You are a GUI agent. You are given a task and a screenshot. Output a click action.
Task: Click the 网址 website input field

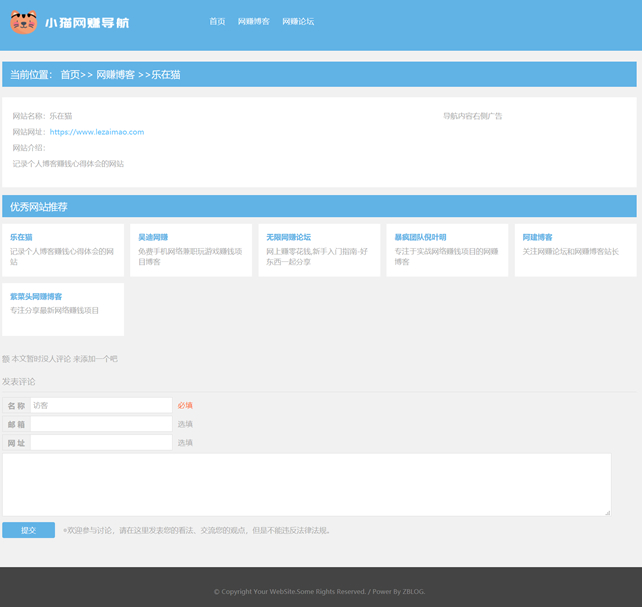(101, 442)
